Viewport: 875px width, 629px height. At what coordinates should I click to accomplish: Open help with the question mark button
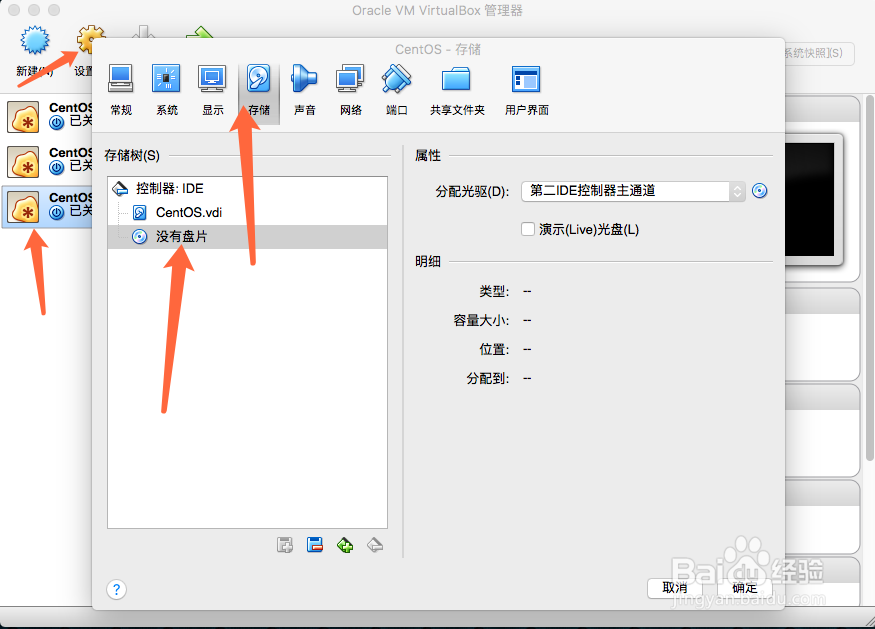click(x=116, y=589)
